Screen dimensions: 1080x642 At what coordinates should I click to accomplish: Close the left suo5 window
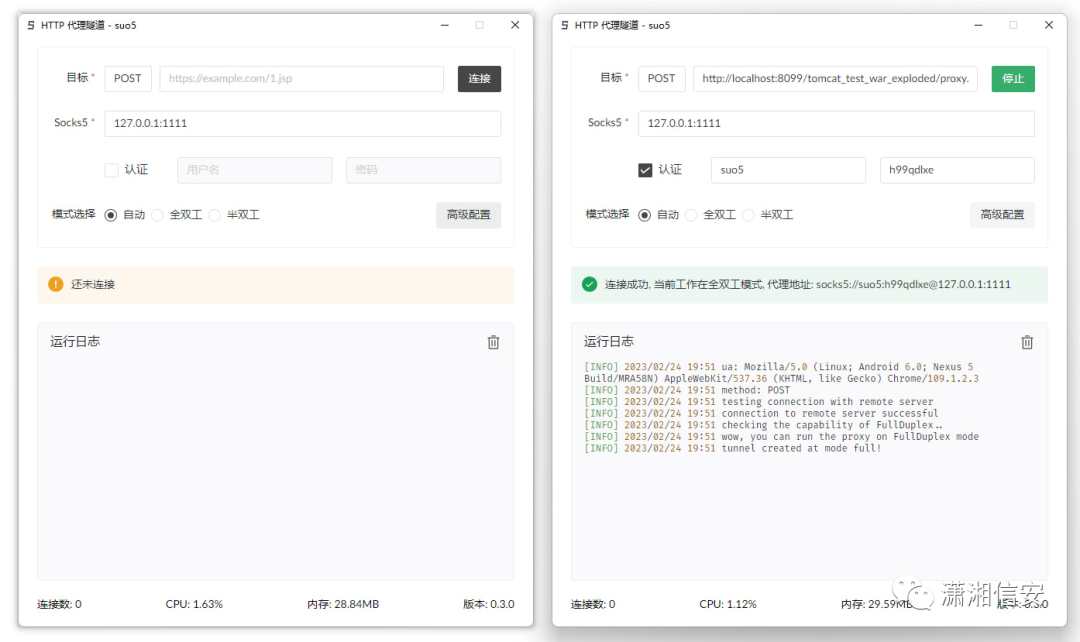[515, 25]
